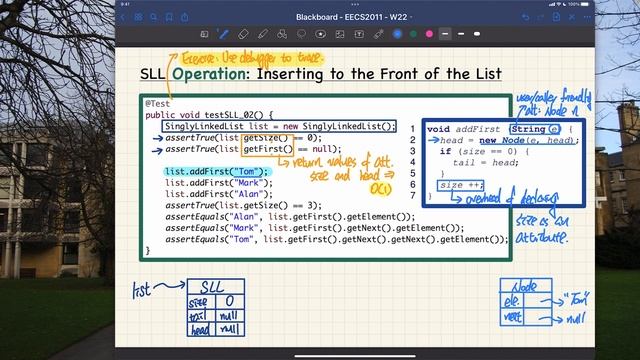Tap the battery indicator in status bar

coord(585,4)
